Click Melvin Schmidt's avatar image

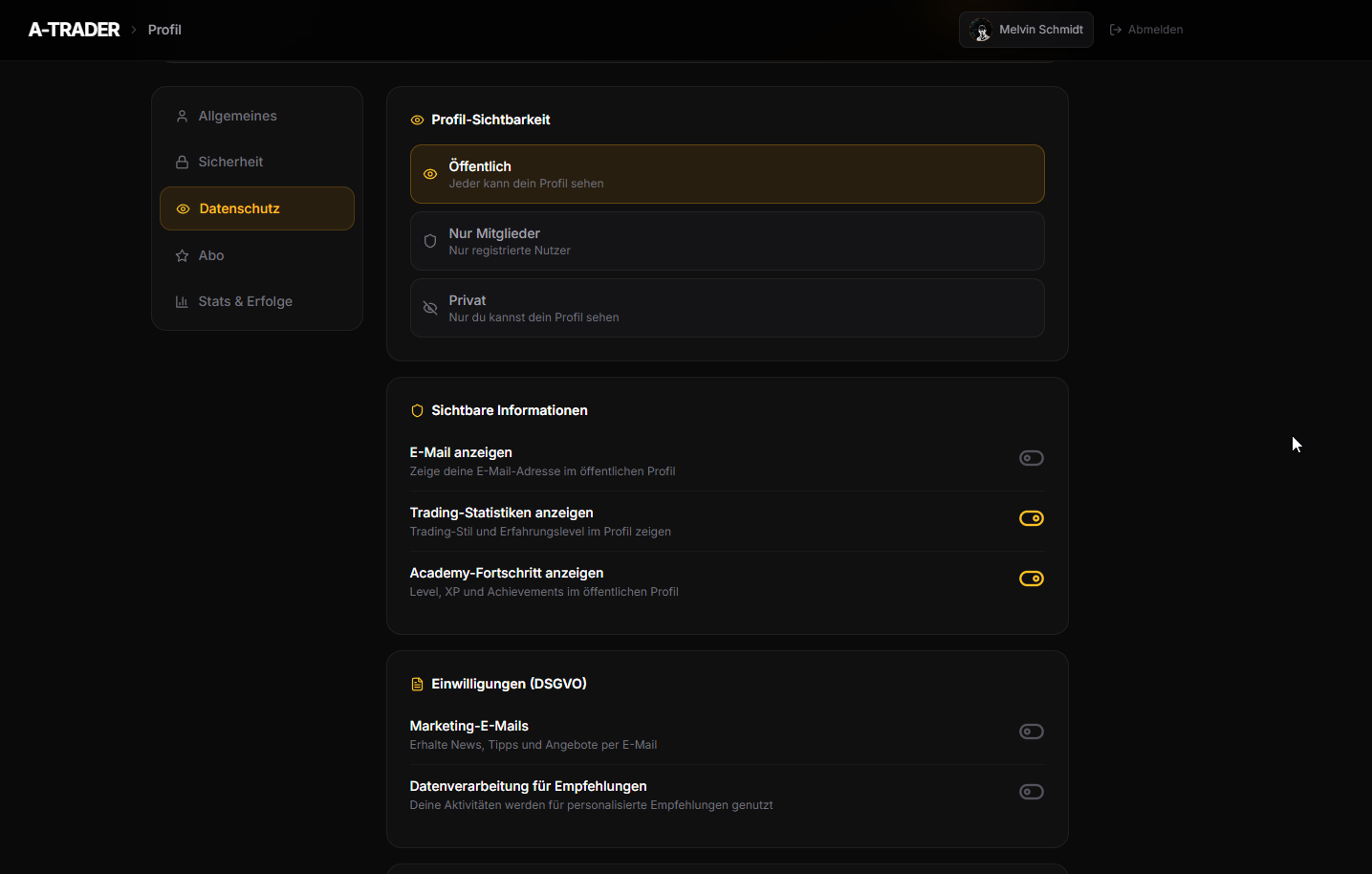(x=981, y=31)
